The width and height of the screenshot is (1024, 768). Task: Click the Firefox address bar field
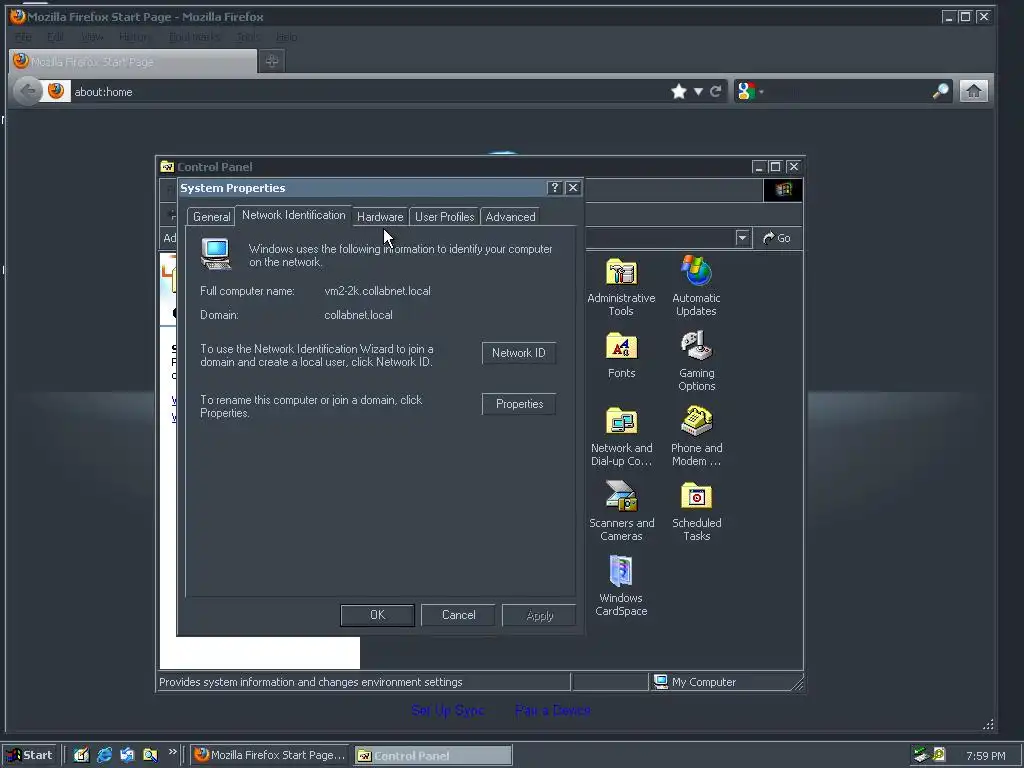coord(369,91)
